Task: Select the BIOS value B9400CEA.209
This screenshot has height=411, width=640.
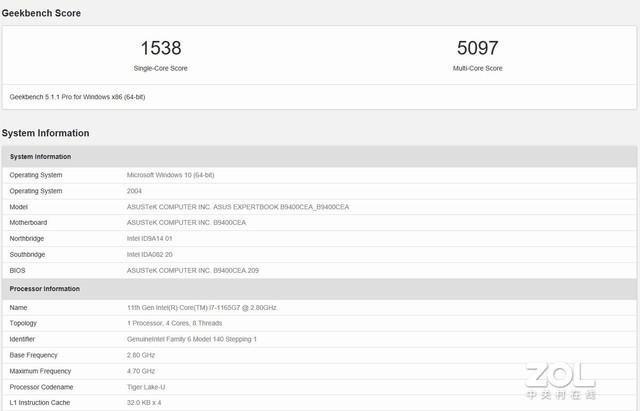Action: (x=193, y=270)
